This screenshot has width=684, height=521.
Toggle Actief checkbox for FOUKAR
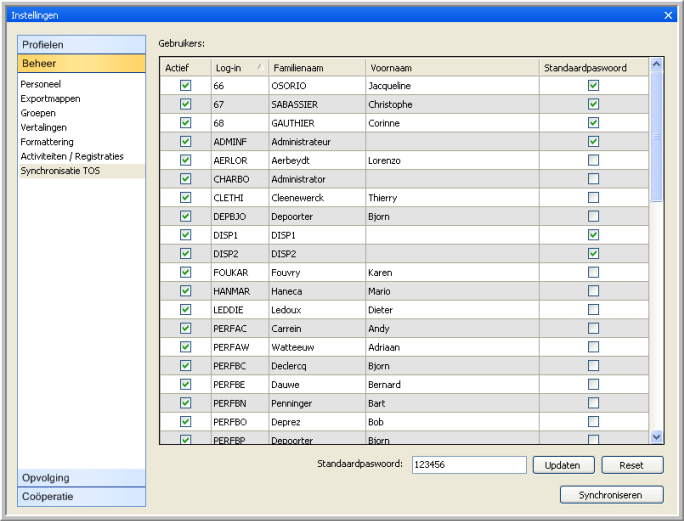[185, 272]
